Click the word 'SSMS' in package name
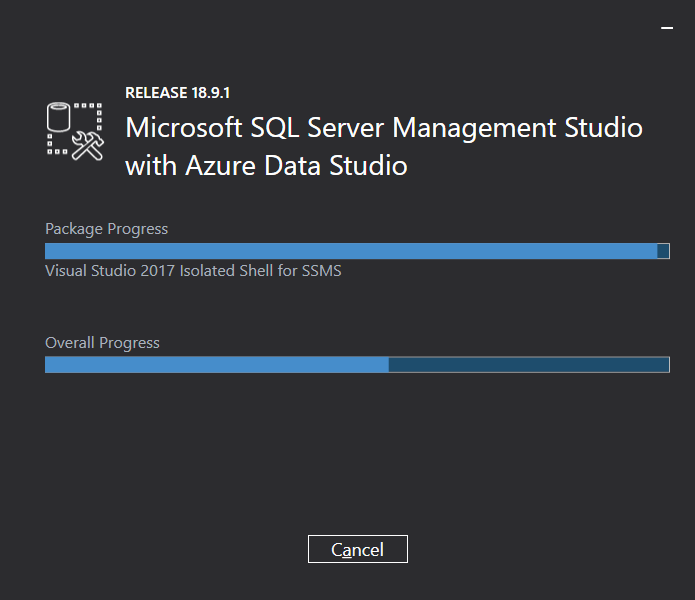Image resolution: width=695 pixels, height=600 pixels. (322, 271)
